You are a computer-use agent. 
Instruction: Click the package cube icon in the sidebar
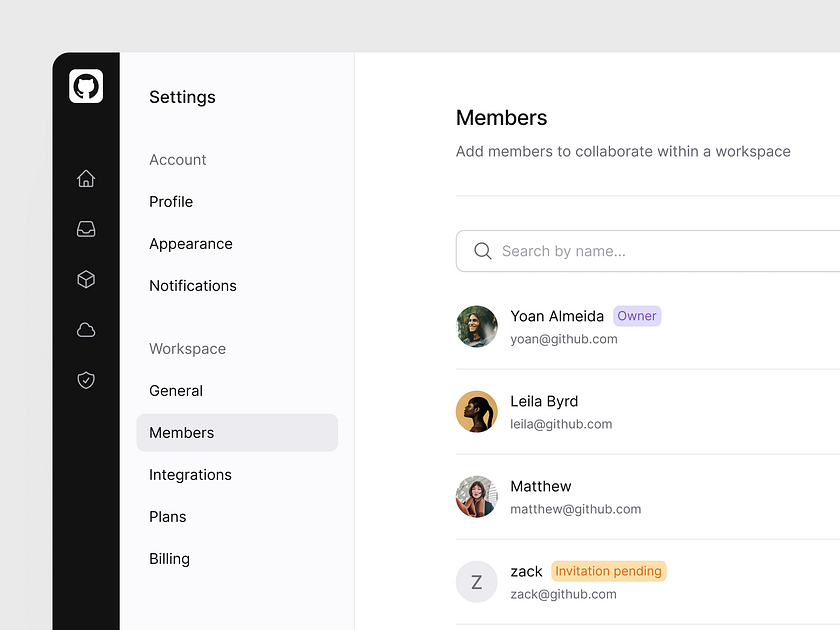pos(86,279)
